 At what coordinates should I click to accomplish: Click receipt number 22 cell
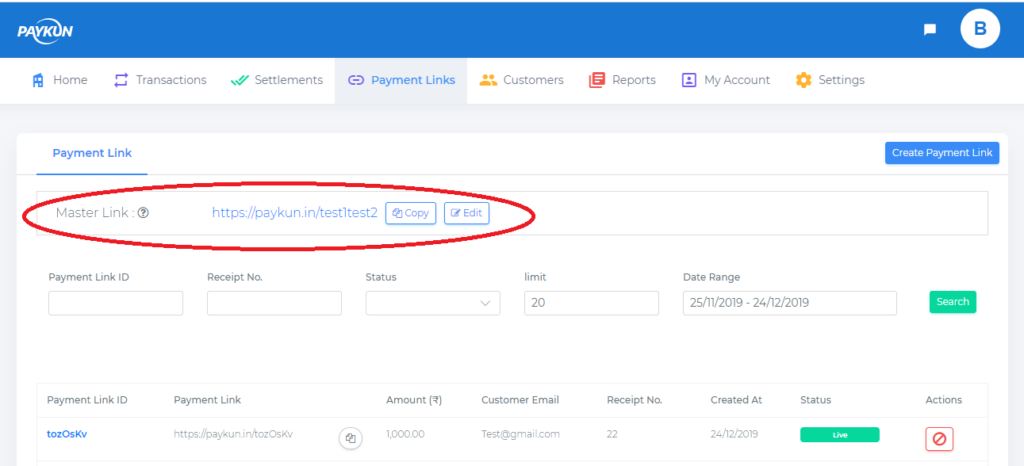pos(612,434)
